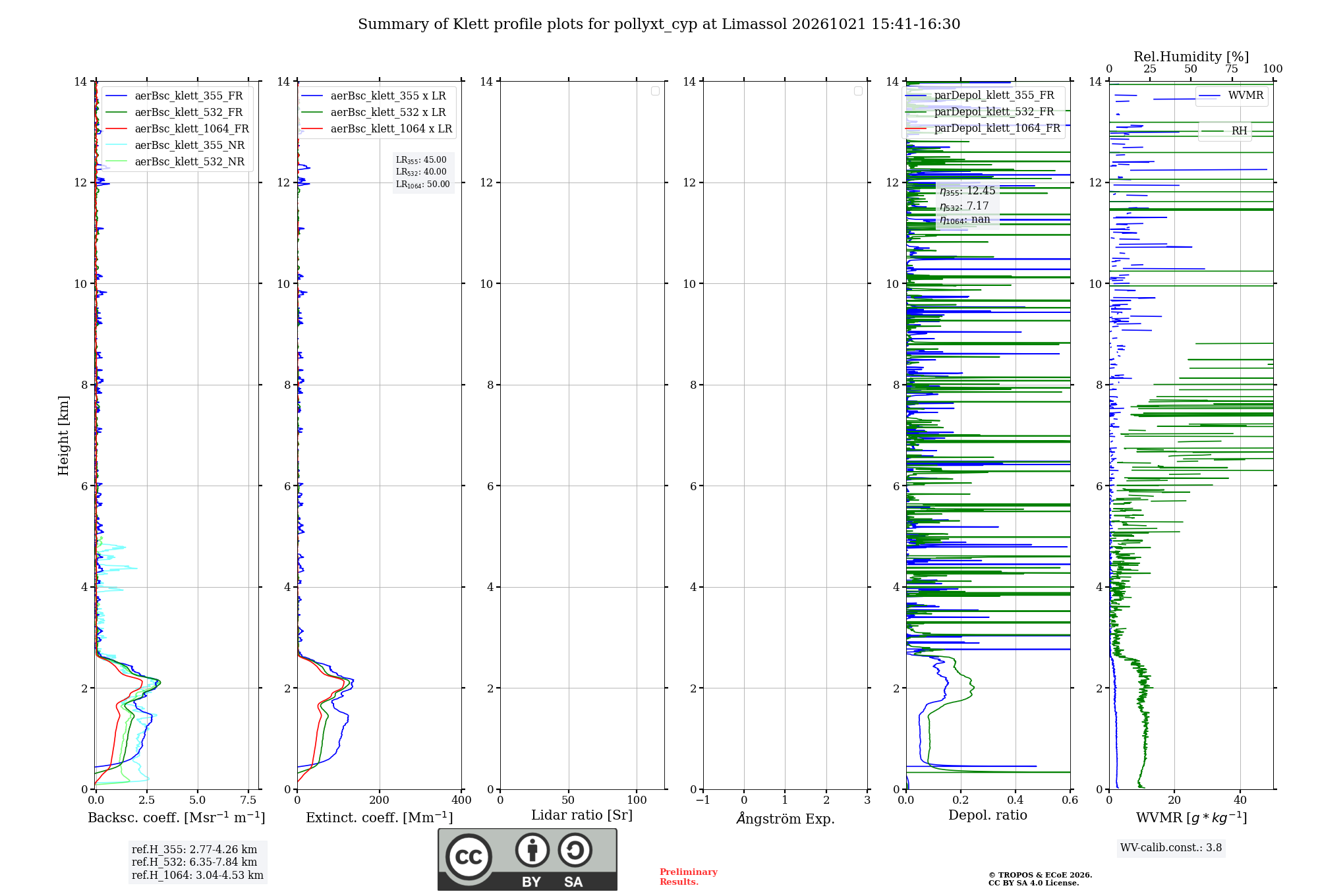1318x896 pixels.
Task: Click the Backsc. coeff. axis label
Action: tap(177, 818)
